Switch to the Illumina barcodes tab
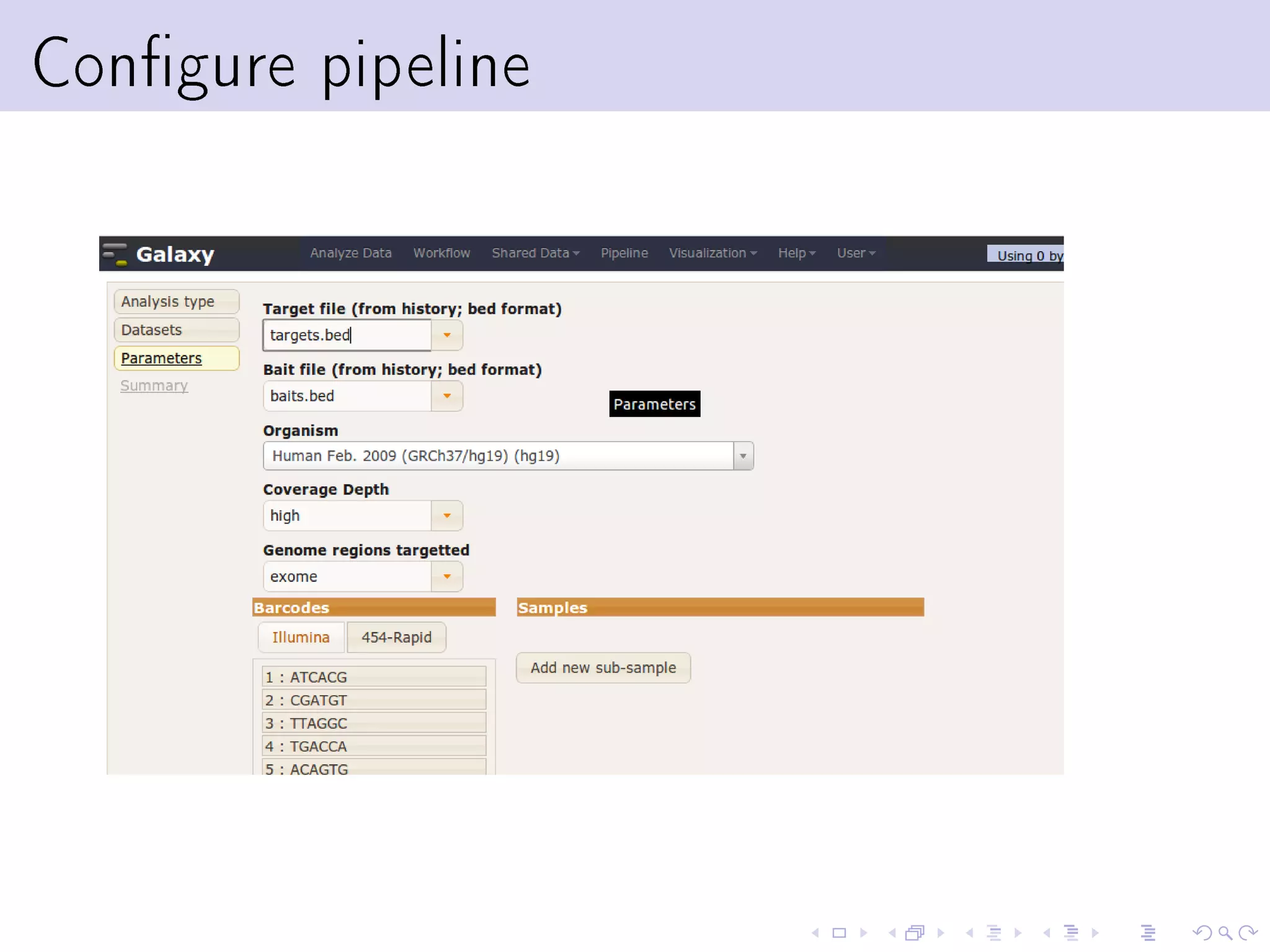This screenshot has width=1270, height=952. click(x=301, y=637)
